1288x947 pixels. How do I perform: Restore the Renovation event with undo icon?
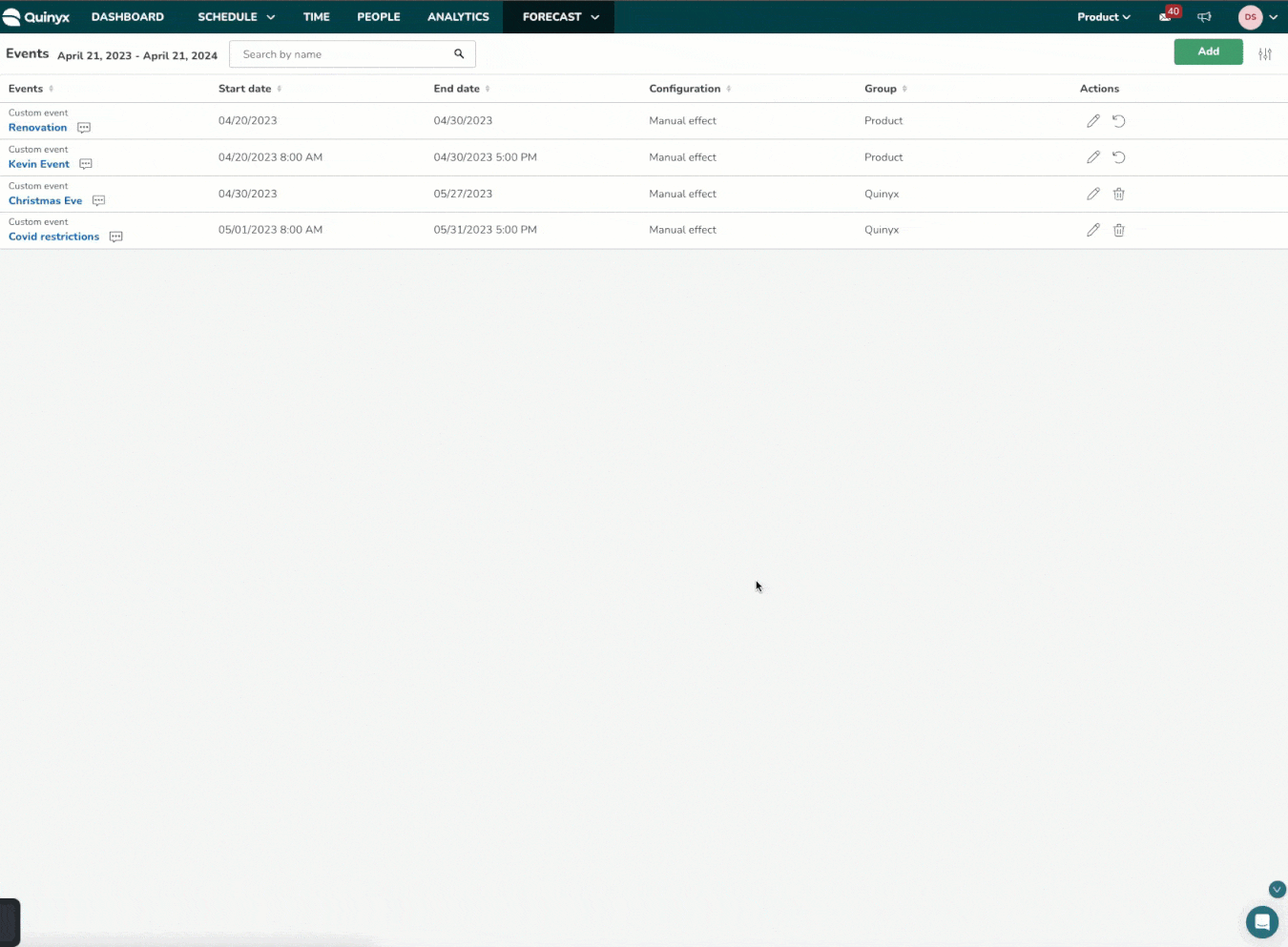1119,121
